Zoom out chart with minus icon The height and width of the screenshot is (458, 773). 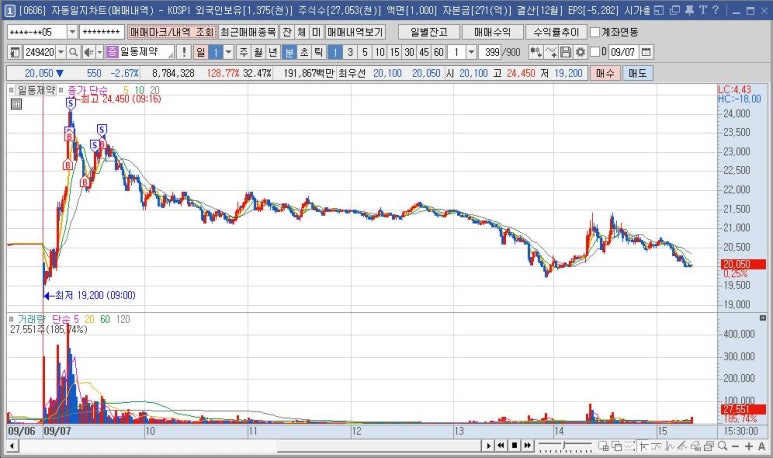736,446
